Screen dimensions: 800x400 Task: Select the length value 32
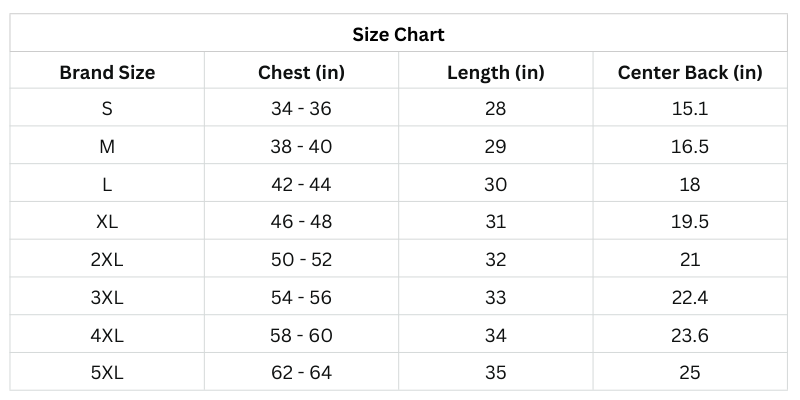pos(495,260)
